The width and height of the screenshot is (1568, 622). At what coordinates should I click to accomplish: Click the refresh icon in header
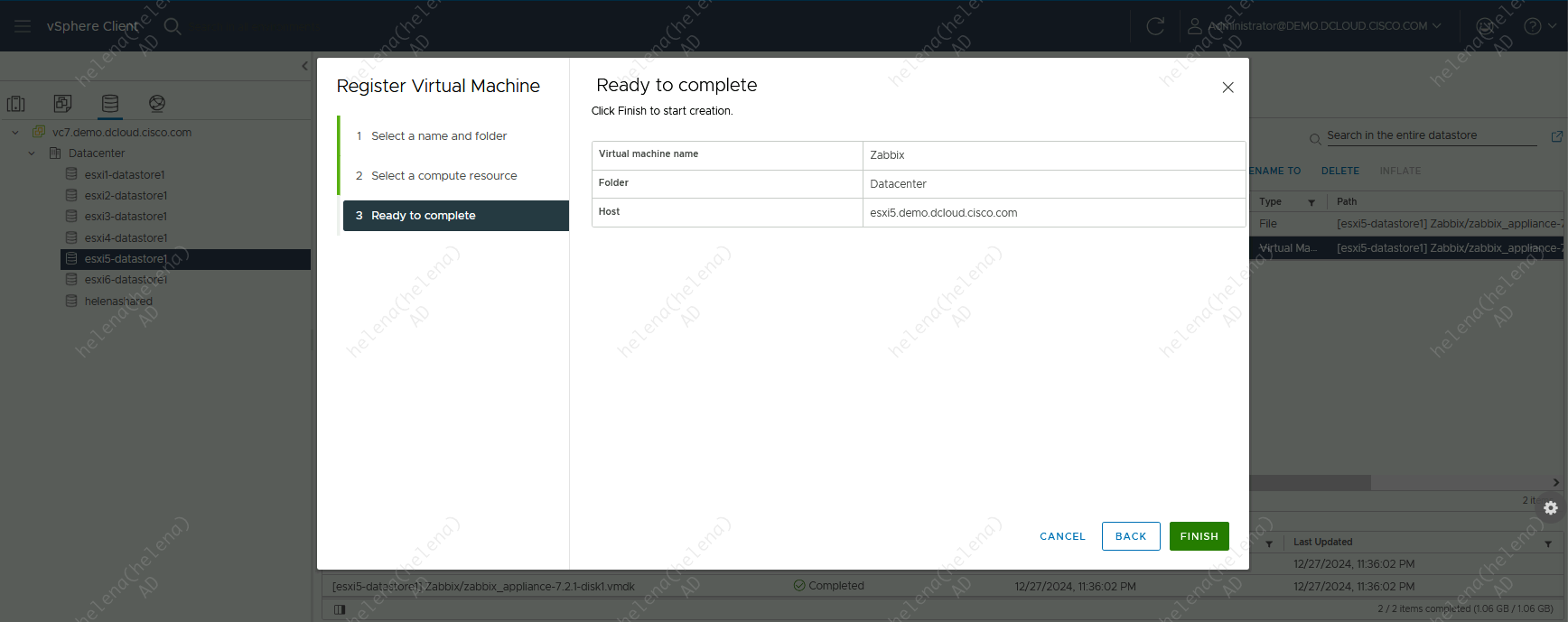click(x=1155, y=26)
